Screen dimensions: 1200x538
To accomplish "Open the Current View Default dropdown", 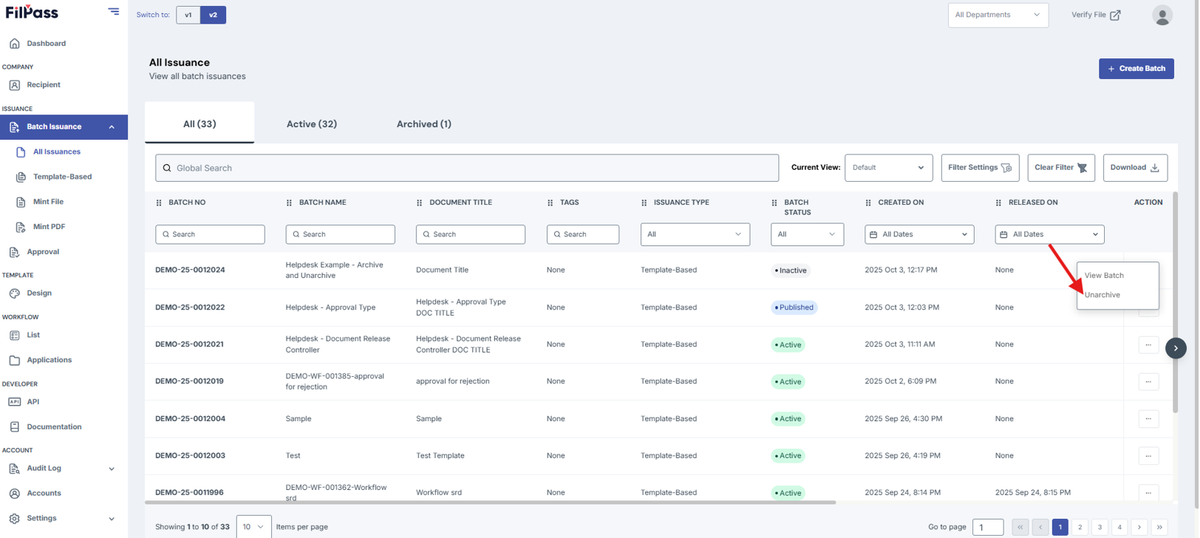I will (x=889, y=168).
